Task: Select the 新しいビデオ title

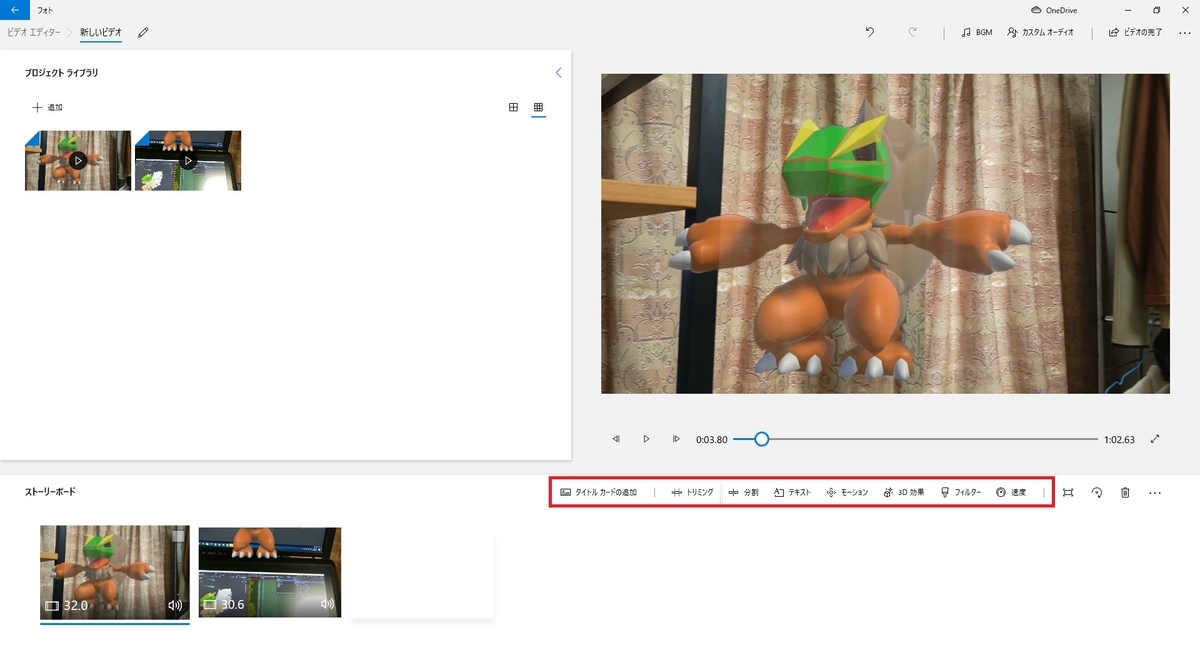Action: (101, 32)
